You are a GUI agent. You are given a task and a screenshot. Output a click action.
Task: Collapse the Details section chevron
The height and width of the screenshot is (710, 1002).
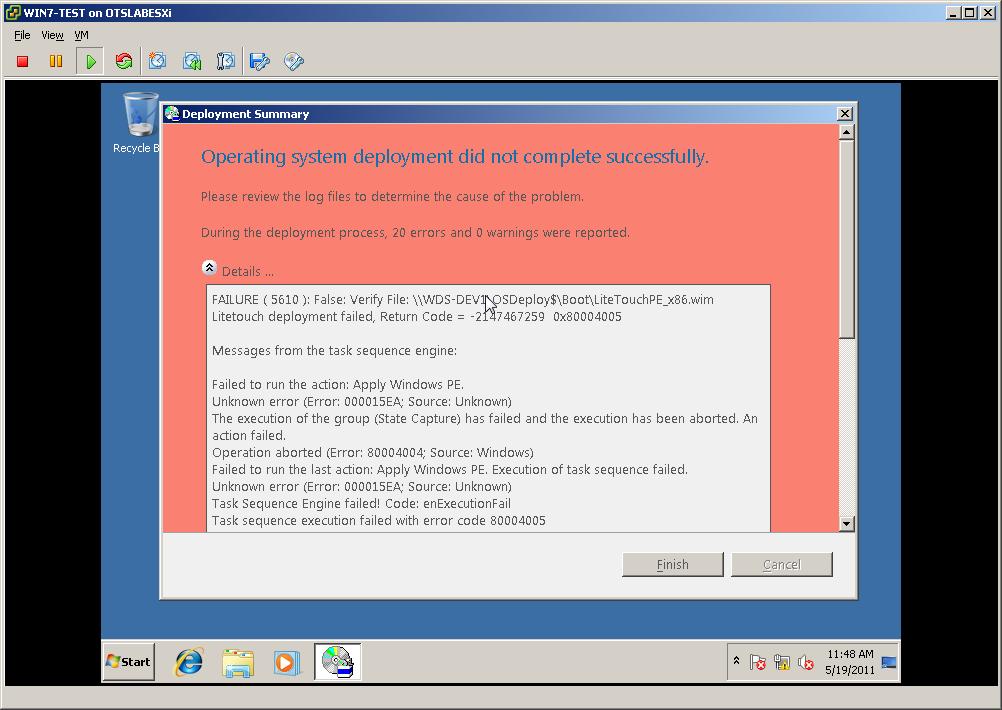209,268
